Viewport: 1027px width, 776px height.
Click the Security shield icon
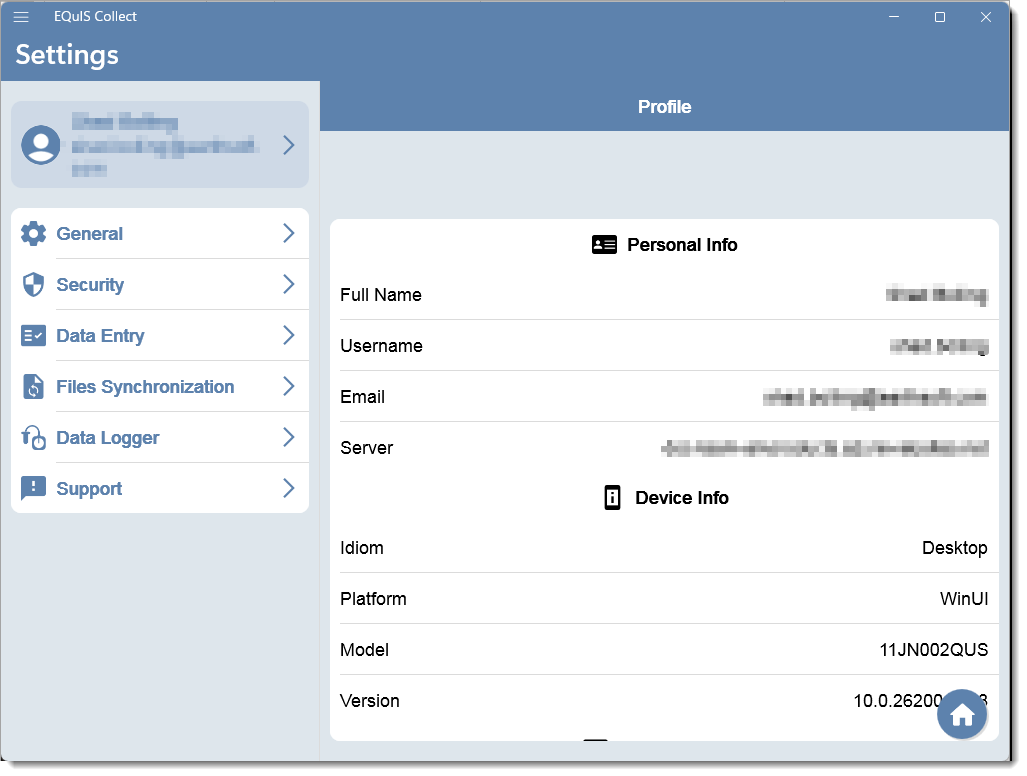(33, 284)
